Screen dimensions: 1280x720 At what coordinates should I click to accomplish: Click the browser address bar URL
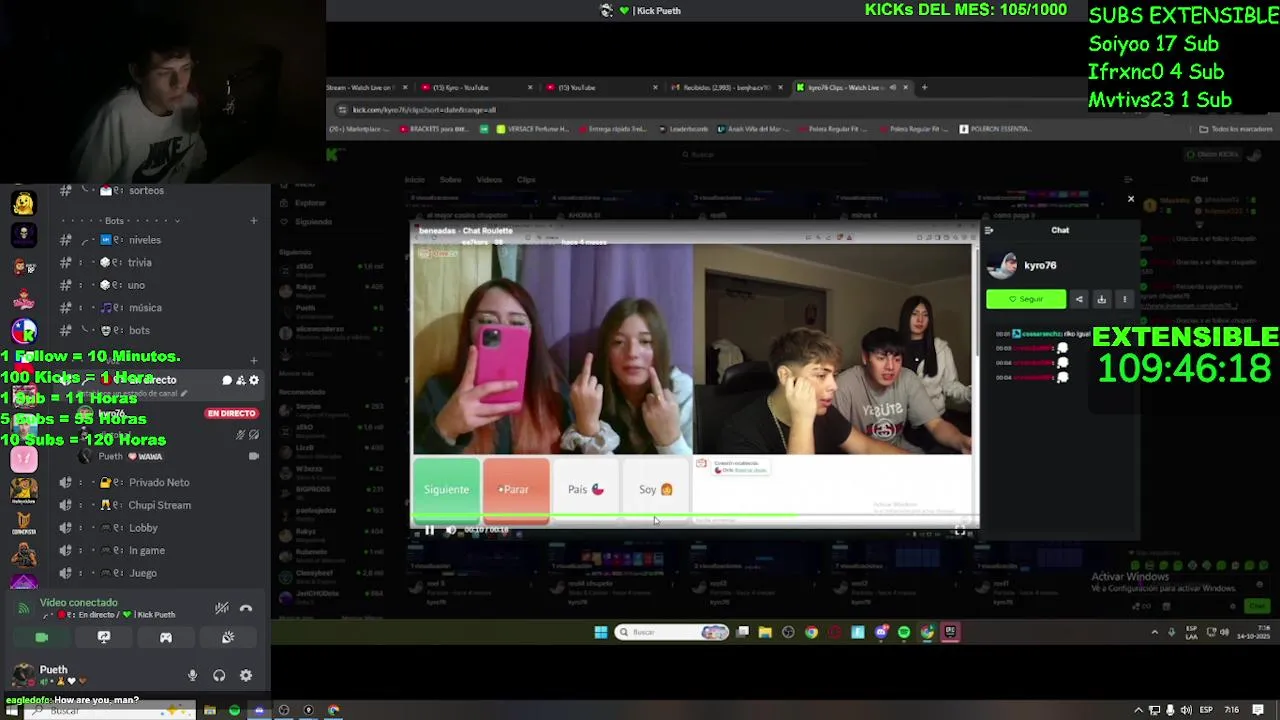pyautogui.click(x=424, y=110)
